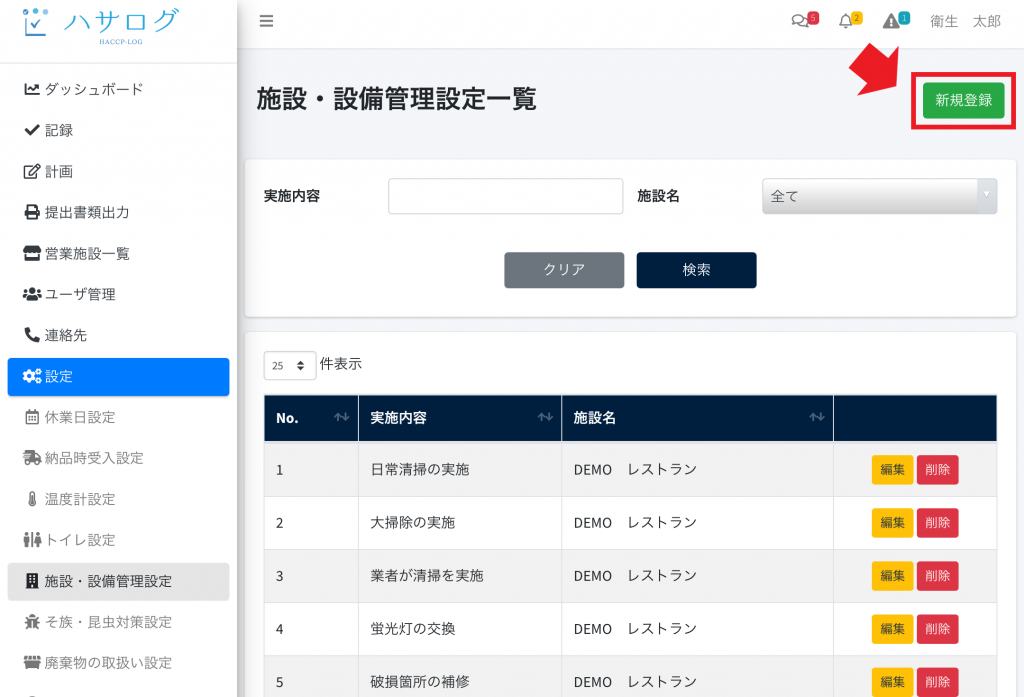1024x697 pixels.
Task: Click the 計画 edit icon
Action: (x=32, y=171)
